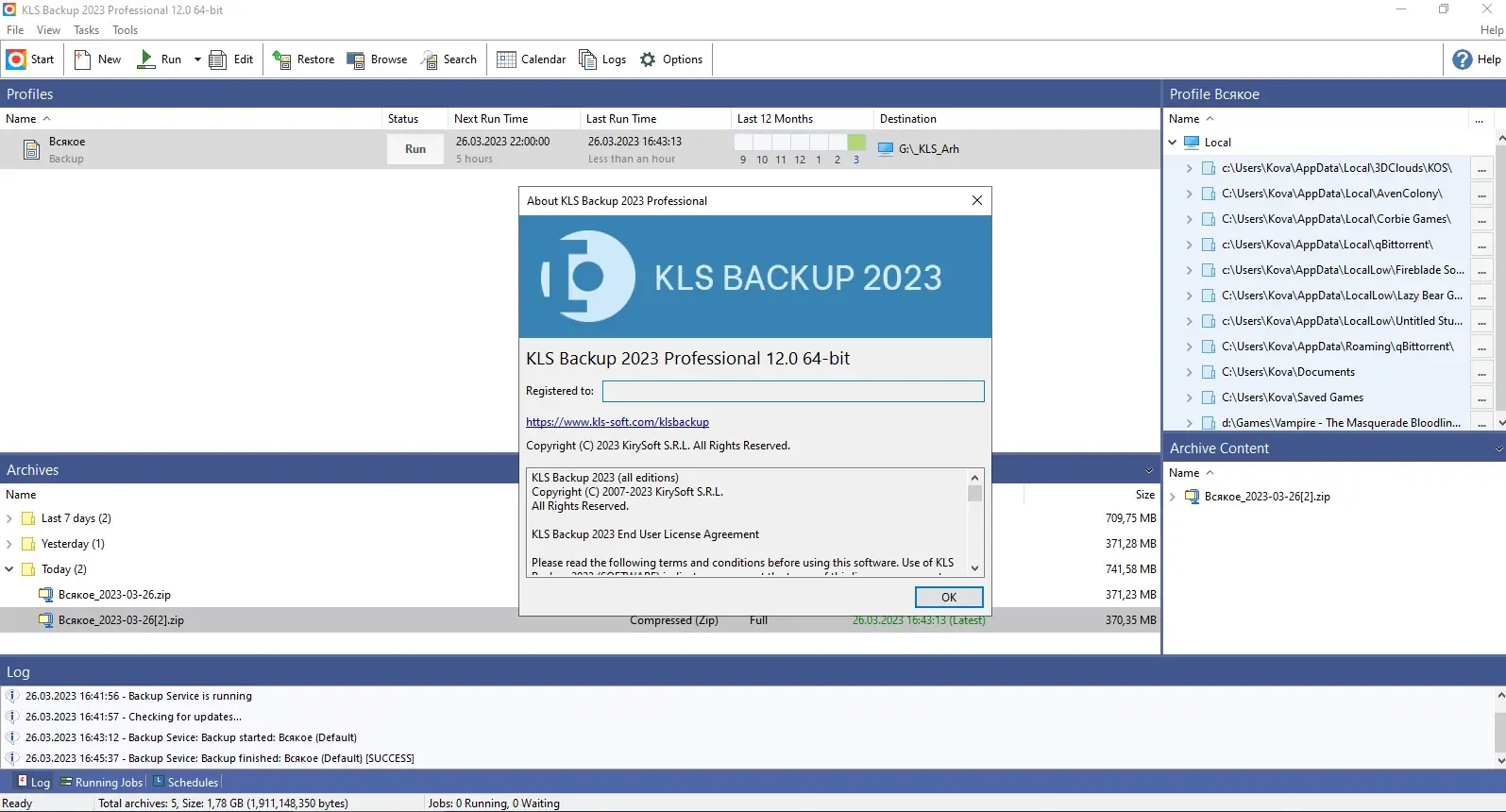Collapse the Archives panel chevron
The height and width of the screenshot is (812, 1506).
1149,470
